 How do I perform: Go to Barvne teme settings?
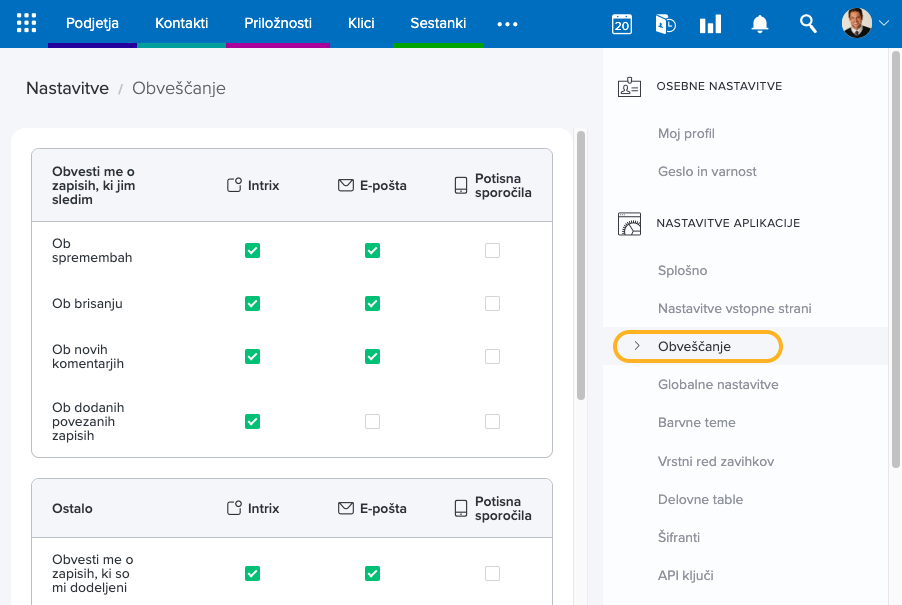[696, 422]
